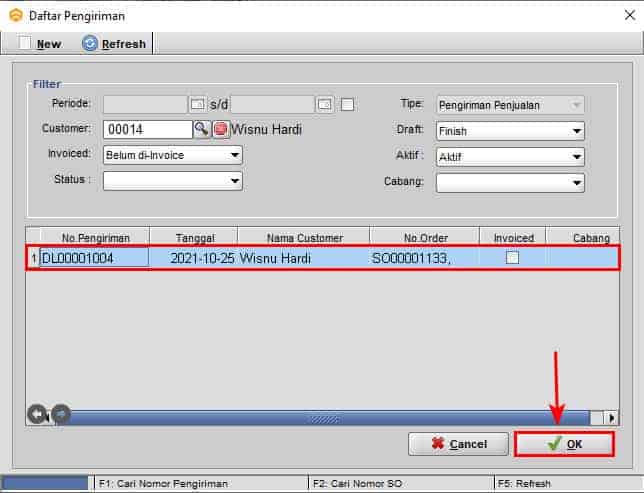This screenshot has width=644, height=493.
Task: Clear the customer with the red icon
Action: click(x=220, y=129)
